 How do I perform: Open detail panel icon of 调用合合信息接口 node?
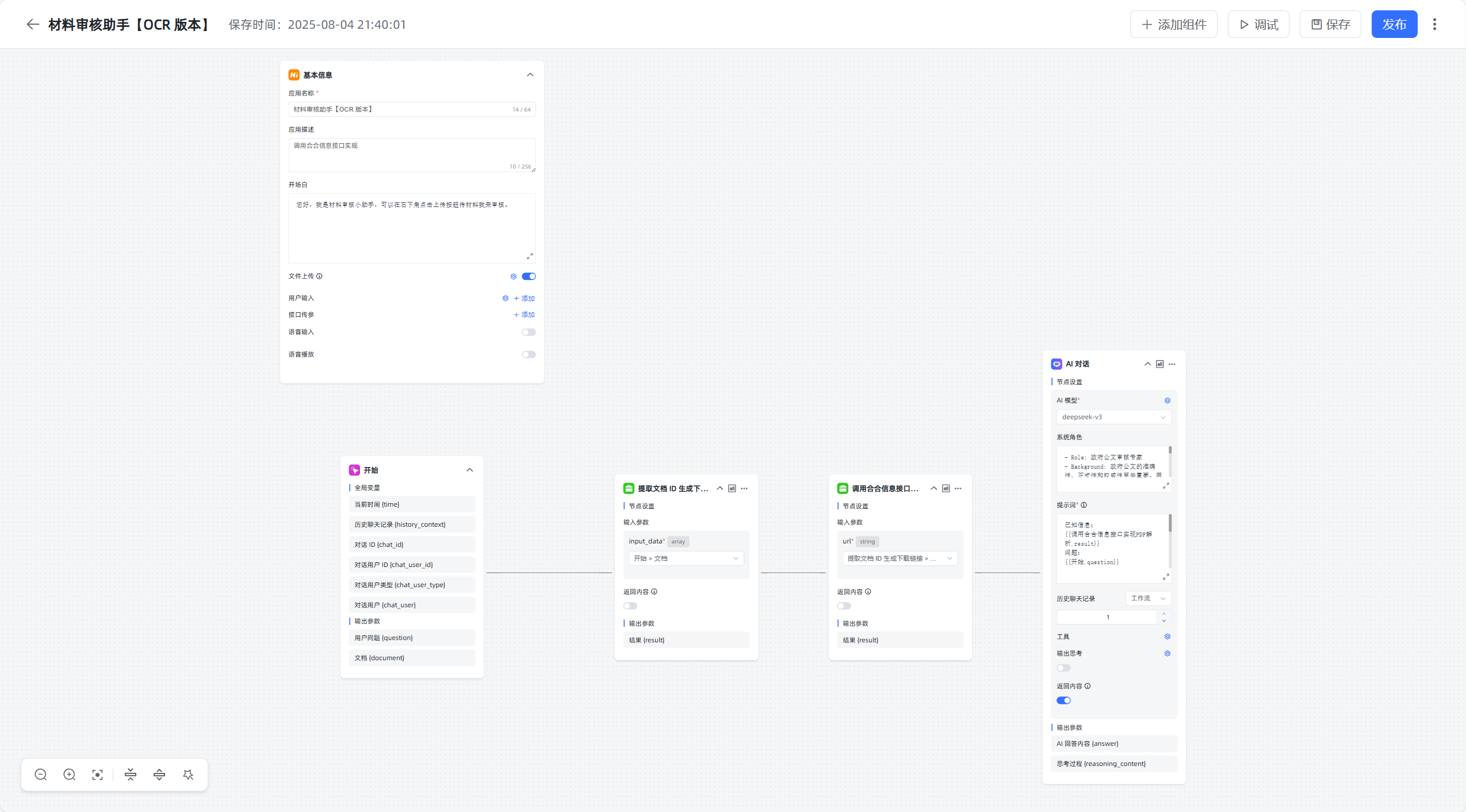[x=946, y=488]
